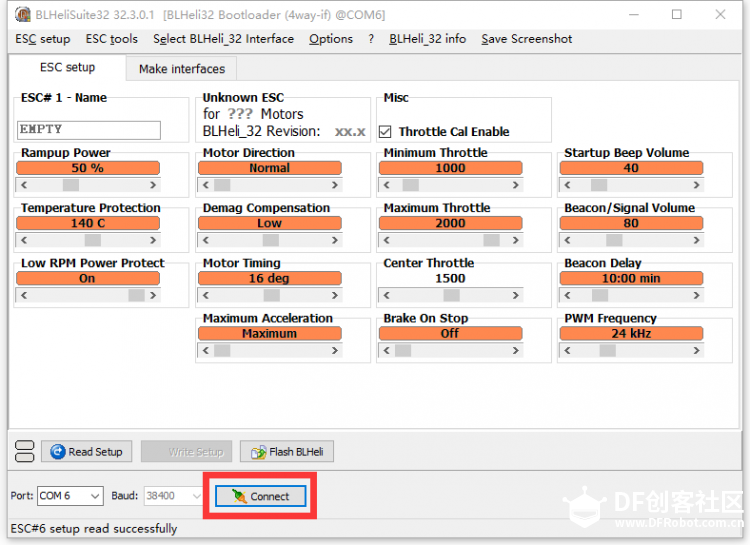This screenshot has width=750, height=545.
Task: Decrease Rampup Power with left arrow
Action: point(24,185)
